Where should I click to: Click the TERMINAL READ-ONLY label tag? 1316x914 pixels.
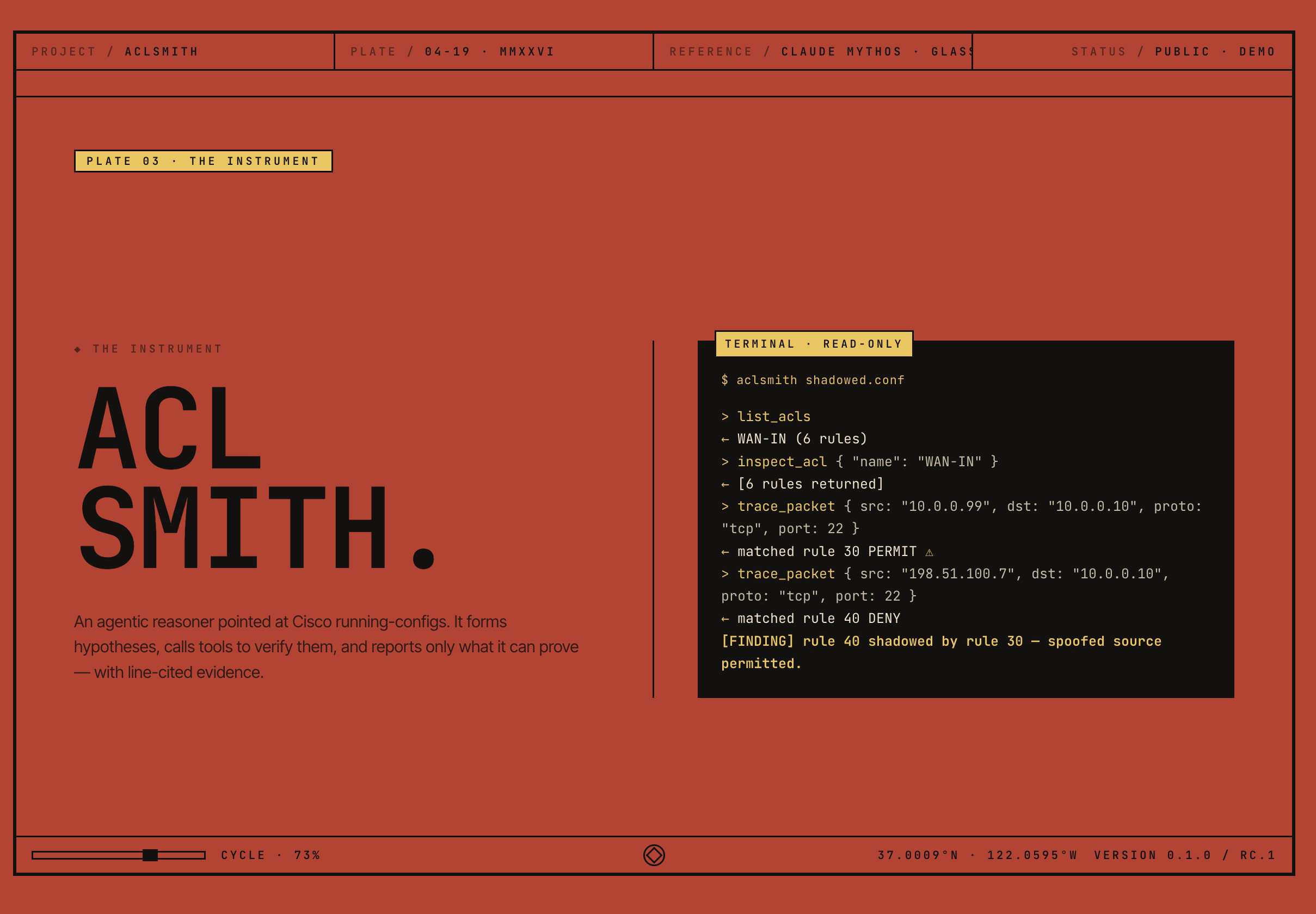pos(813,344)
